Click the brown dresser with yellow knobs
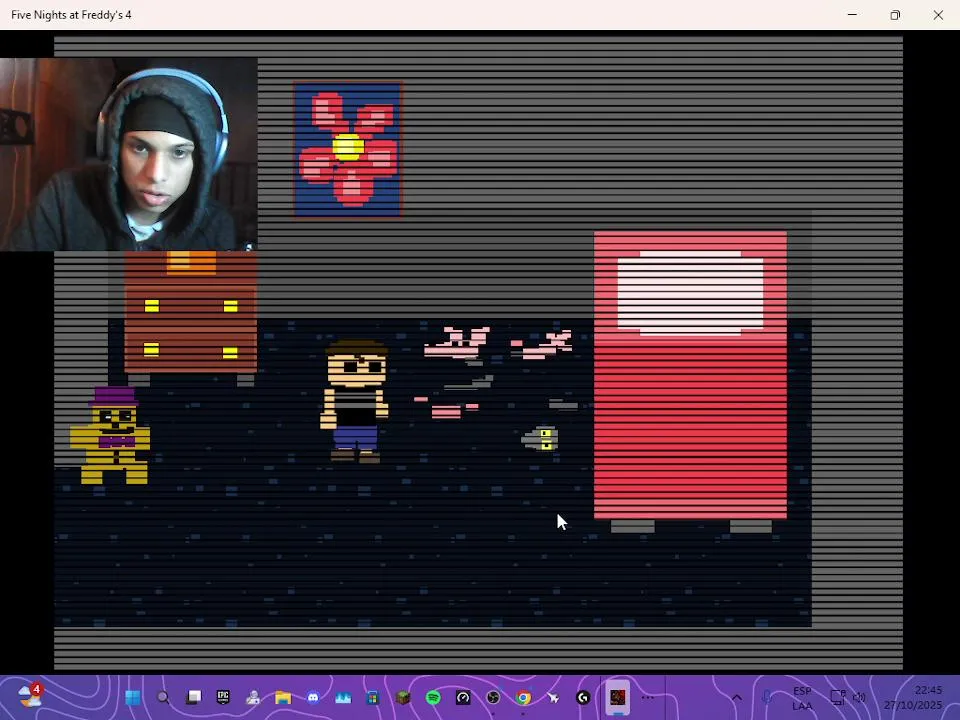This screenshot has width=960, height=720. tap(190, 317)
